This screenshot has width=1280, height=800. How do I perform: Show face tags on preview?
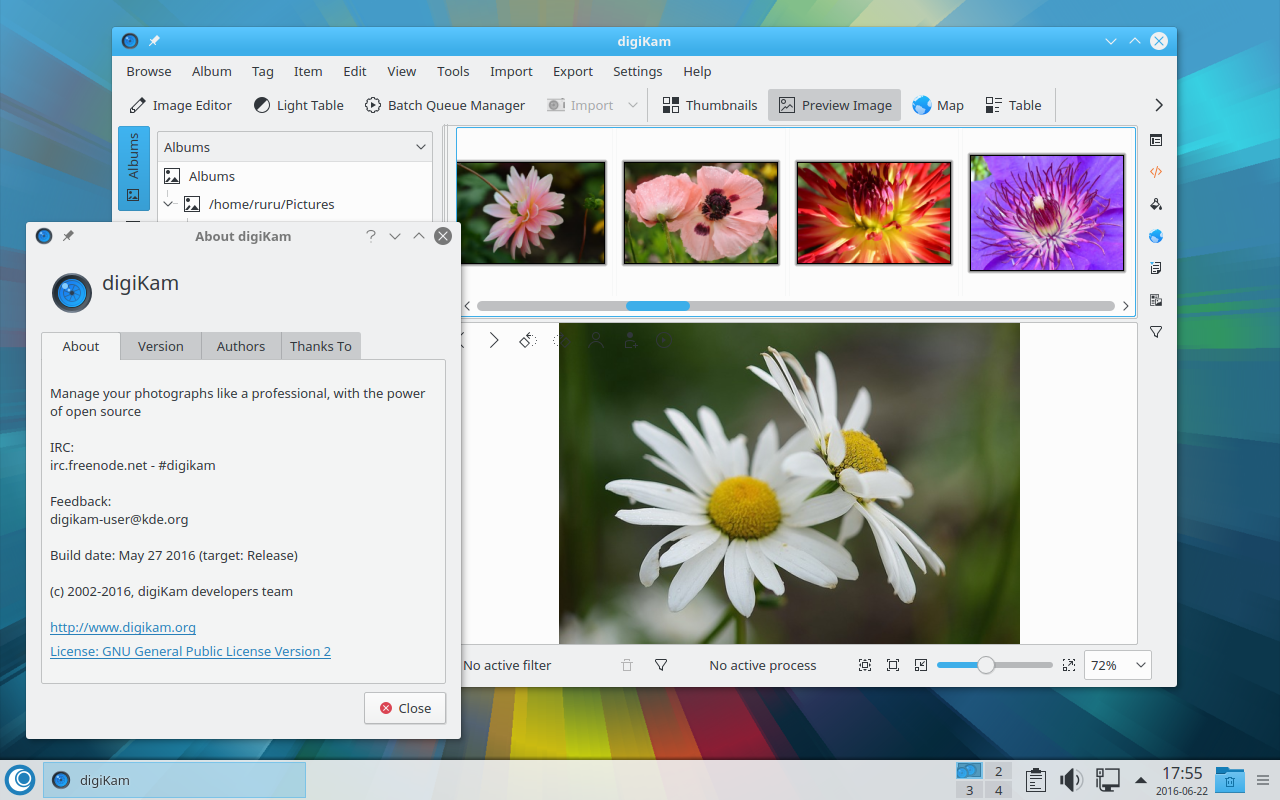596,340
